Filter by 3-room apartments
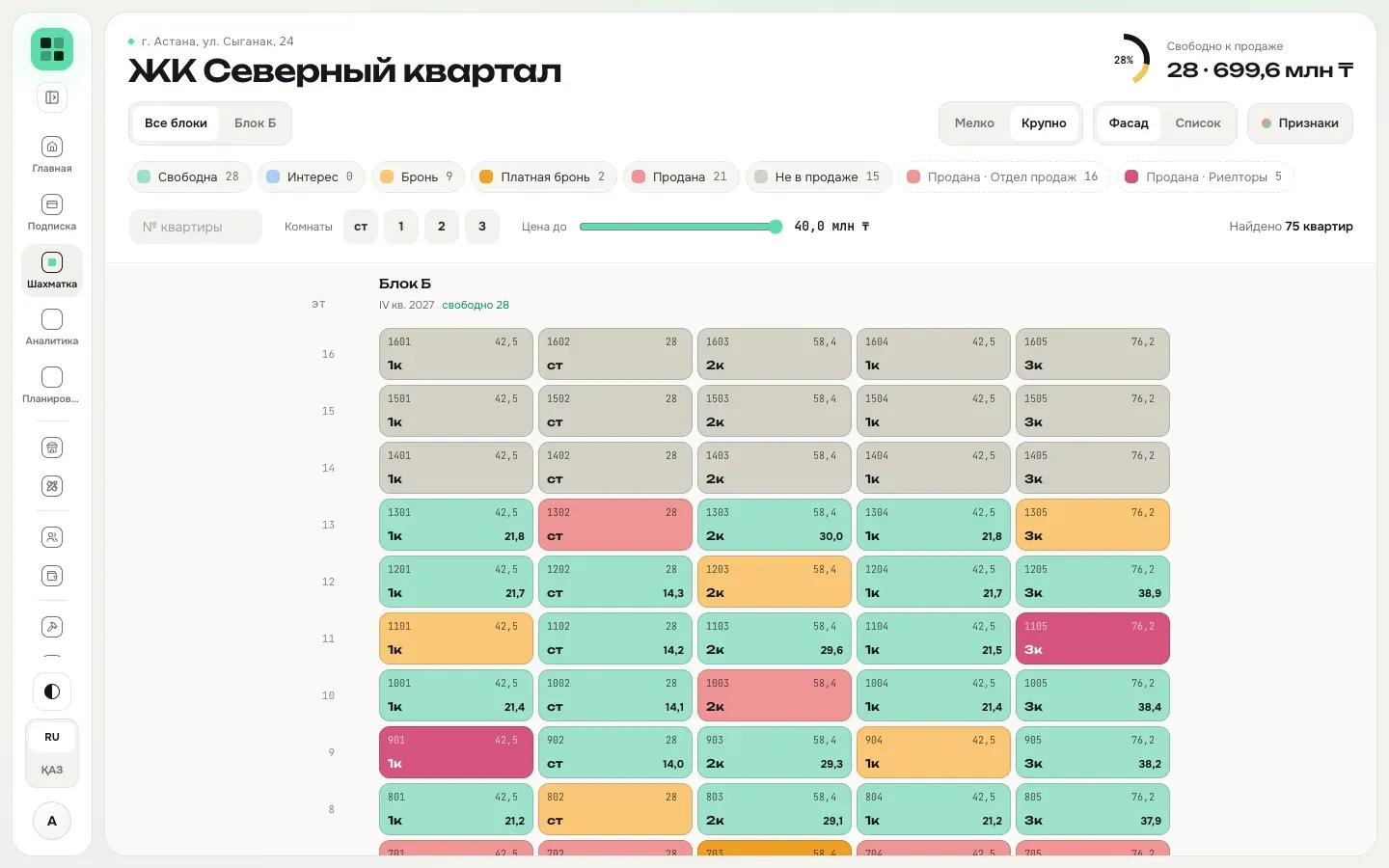This screenshot has width=1389, height=868. [482, 227]
